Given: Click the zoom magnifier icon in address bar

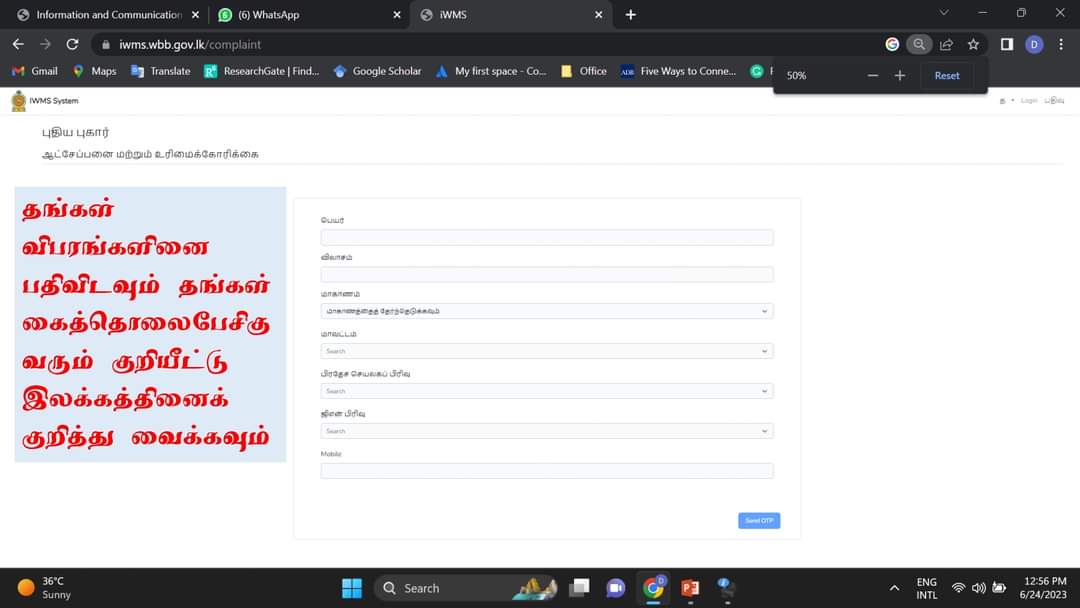Looking at the screenshot, I should [919, 44].
